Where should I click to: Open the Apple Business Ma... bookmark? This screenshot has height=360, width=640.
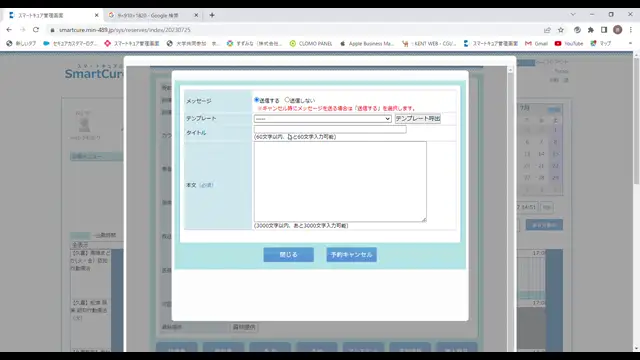point(367,43)
